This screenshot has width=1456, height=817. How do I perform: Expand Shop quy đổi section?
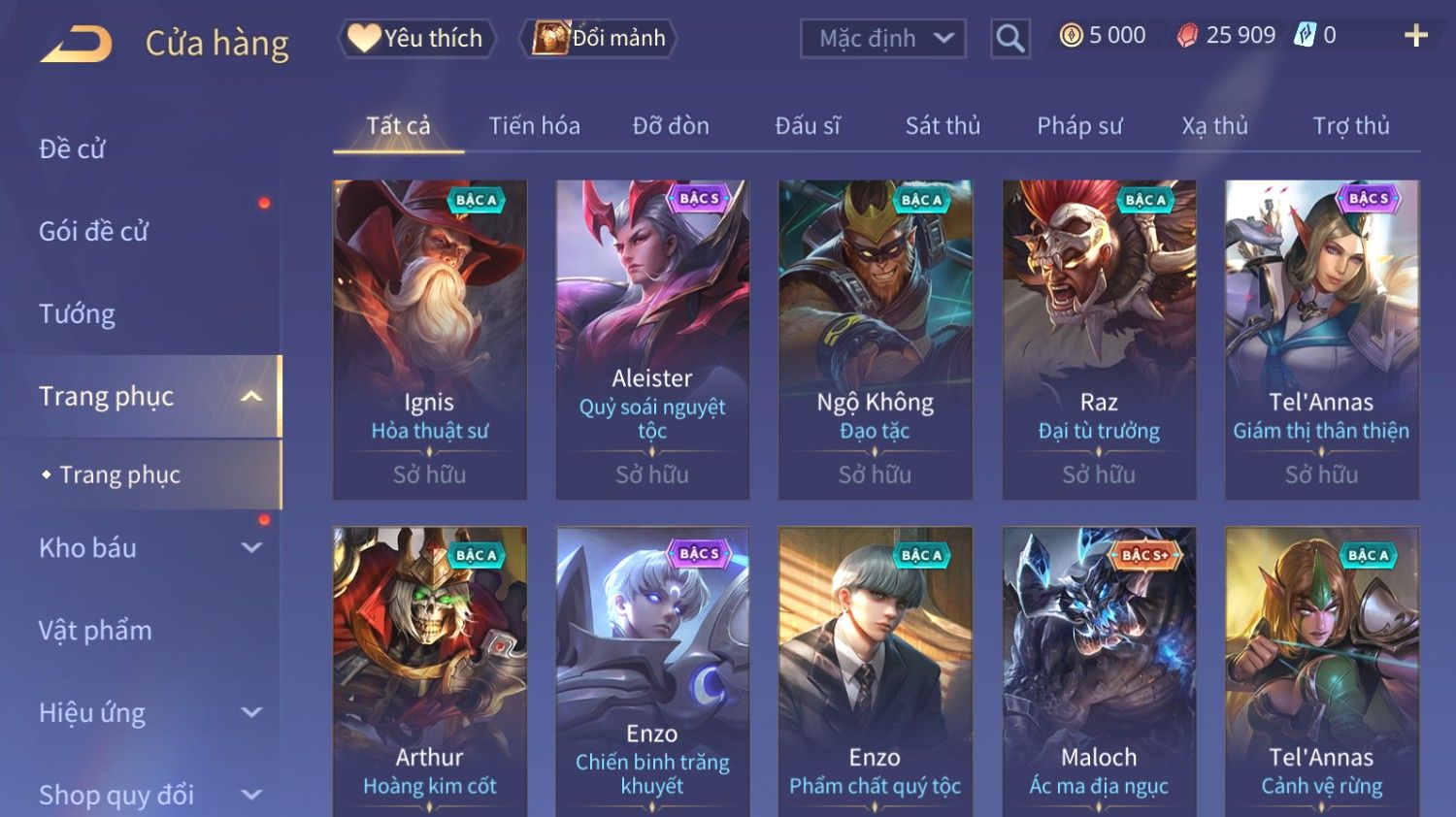coord(251,796)
